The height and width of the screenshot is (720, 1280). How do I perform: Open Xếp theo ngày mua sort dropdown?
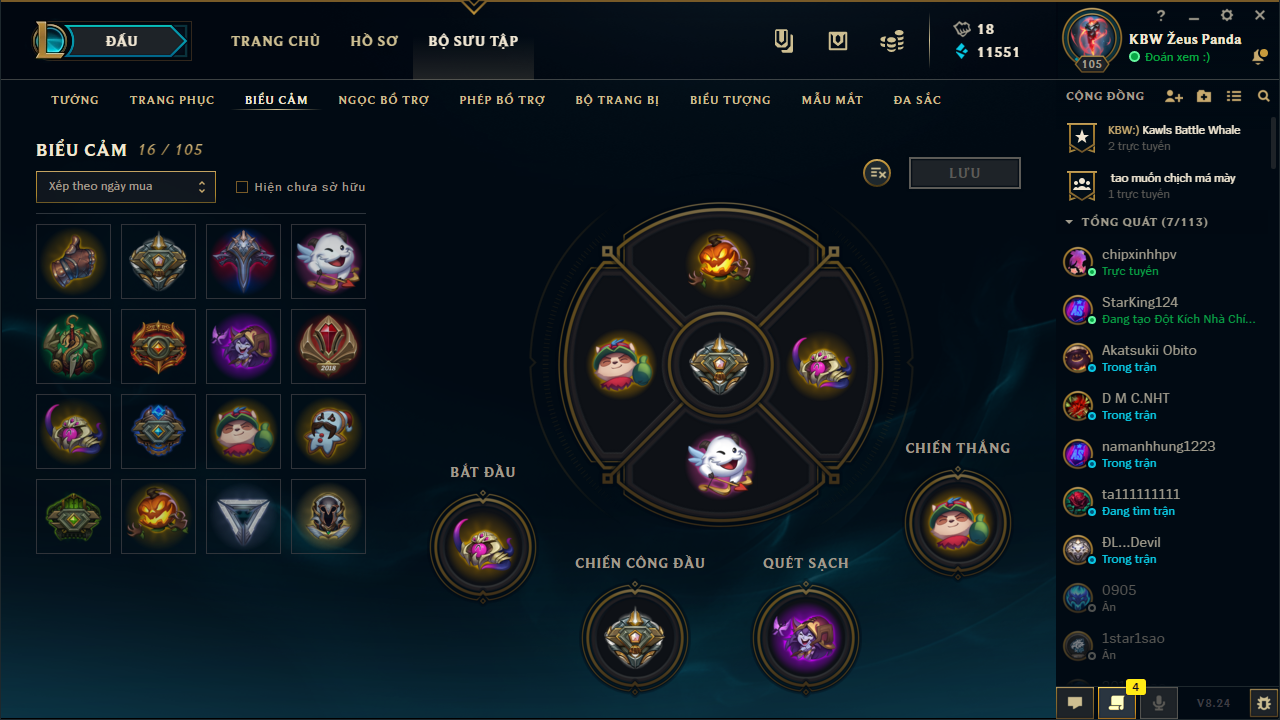tap(126, 187)
